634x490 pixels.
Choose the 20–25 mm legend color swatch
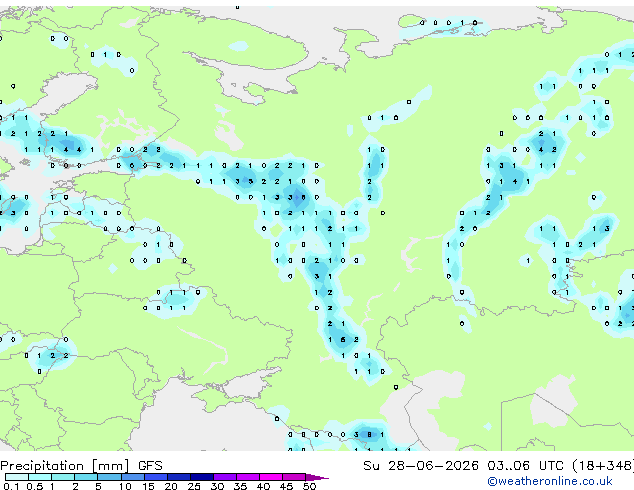tap(179, 477)
